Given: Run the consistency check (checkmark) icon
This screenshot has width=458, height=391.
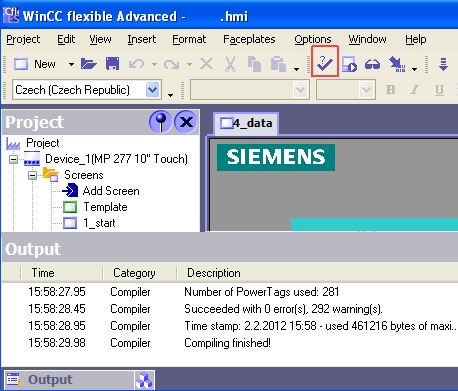Looking at the screenshot, I should tap(325, 62).
